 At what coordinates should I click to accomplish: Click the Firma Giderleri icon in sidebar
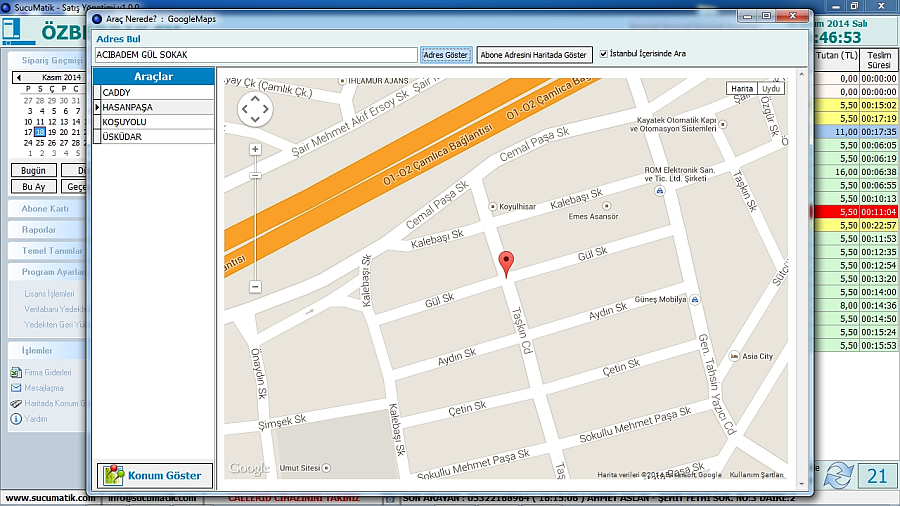[x=15, y=372]
